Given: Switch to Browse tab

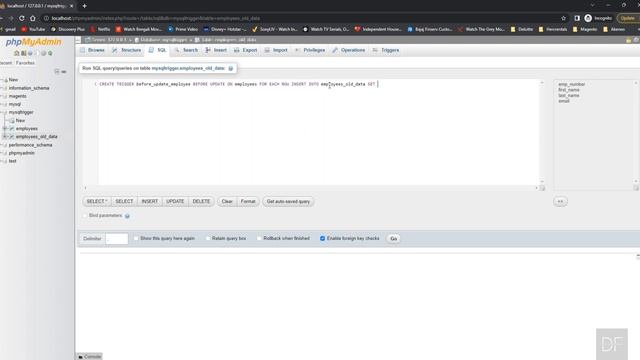Looking at the screenshot, I should pyautogui.click(x=93, y=50).
